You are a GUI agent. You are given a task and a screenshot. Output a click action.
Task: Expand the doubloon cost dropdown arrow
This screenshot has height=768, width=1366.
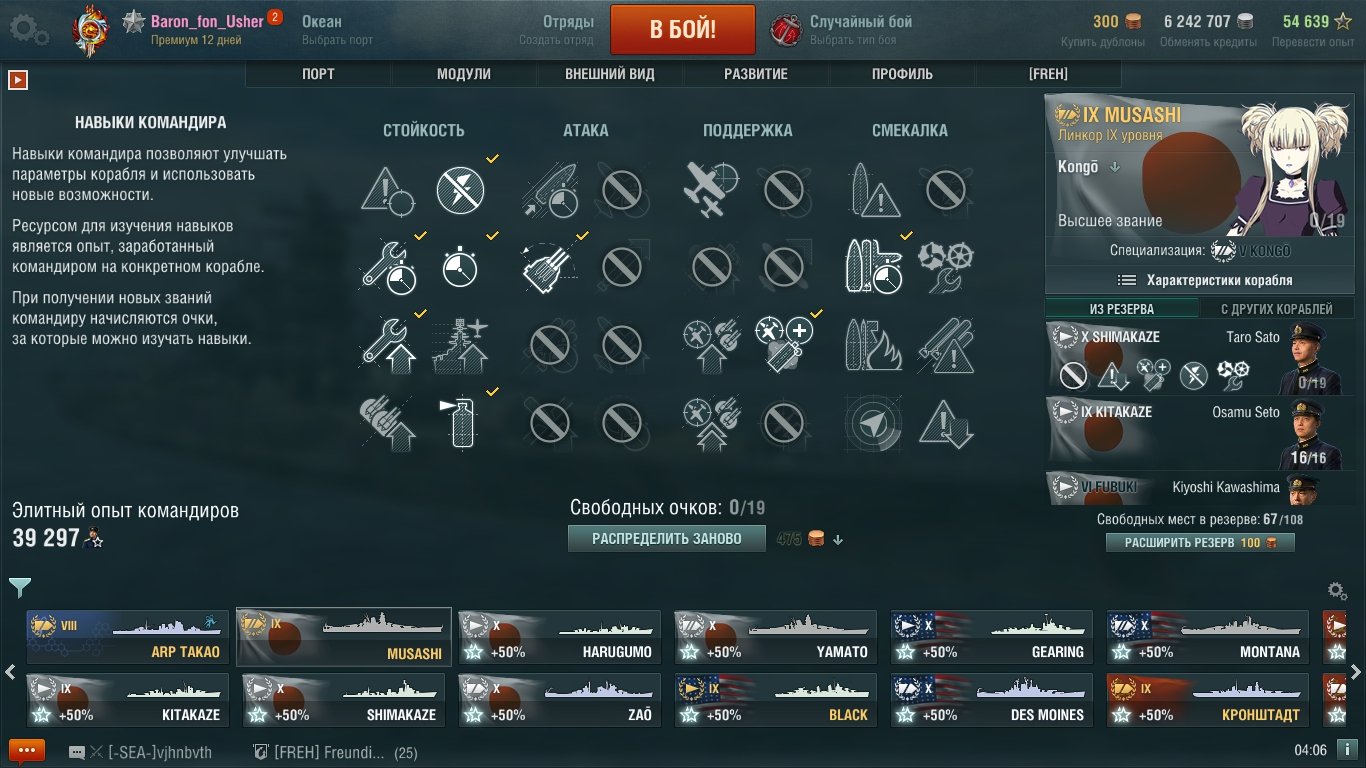838,540
